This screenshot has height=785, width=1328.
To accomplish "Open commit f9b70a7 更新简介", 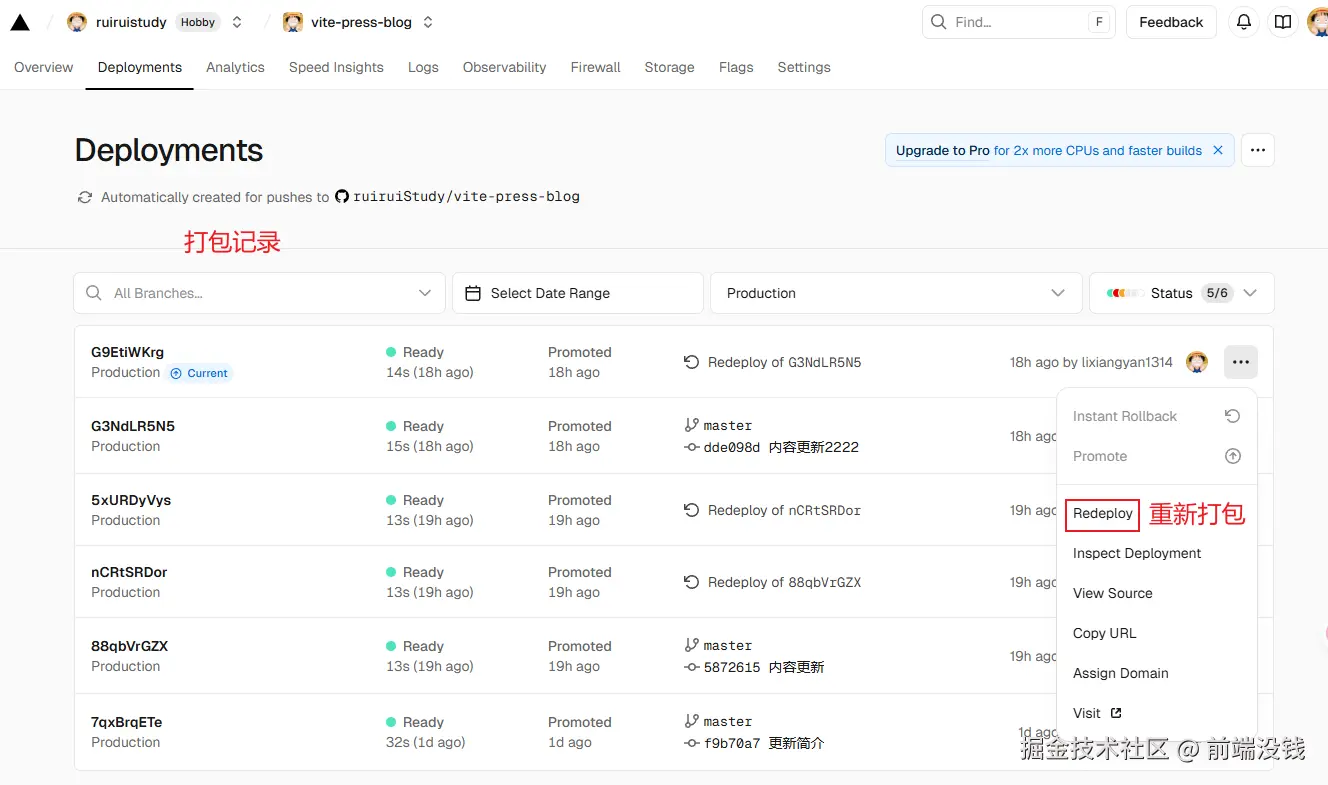I will pyautogui.click(x=764, y=743).
